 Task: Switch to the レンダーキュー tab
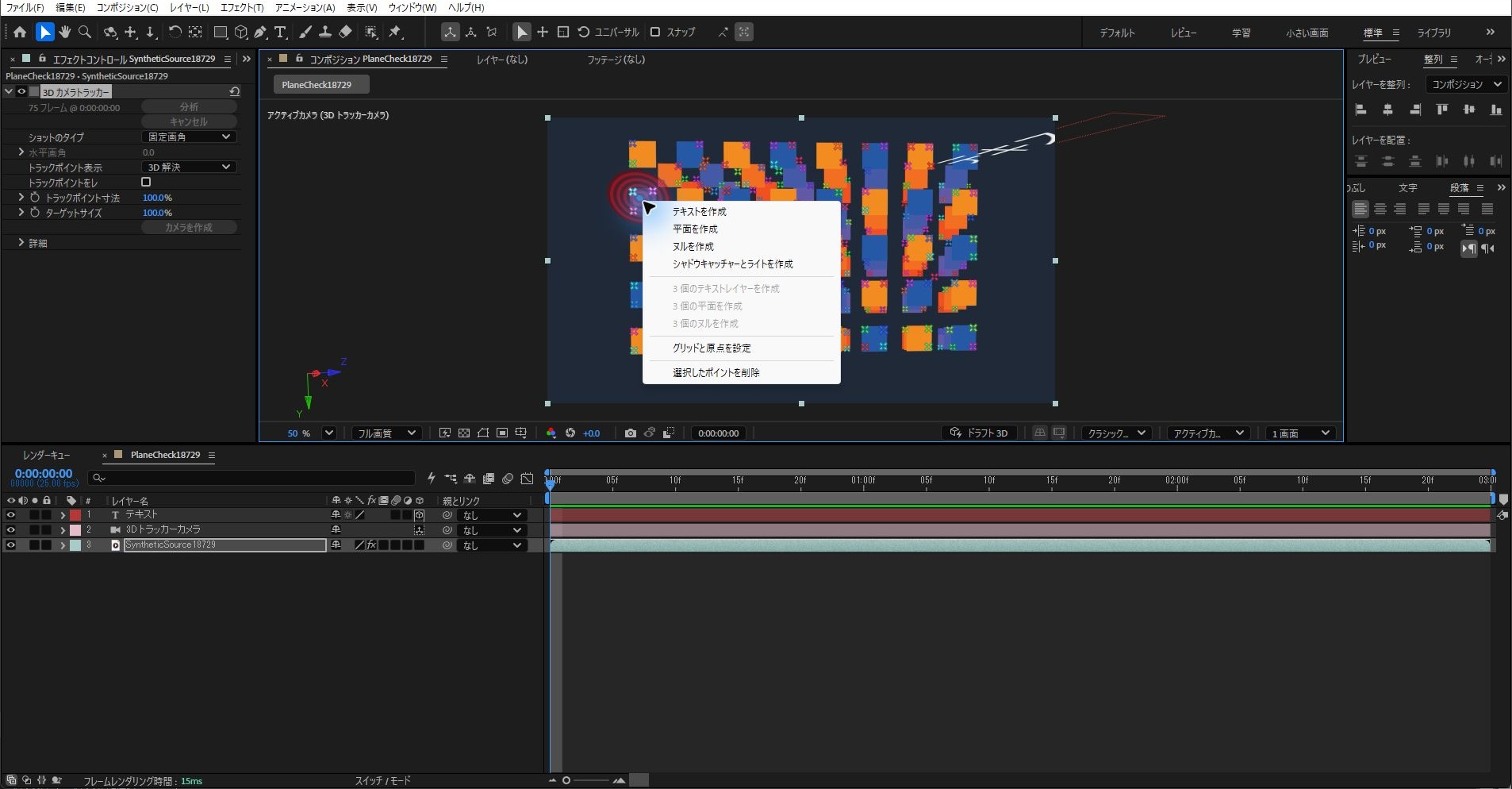(x=46, y=455)
